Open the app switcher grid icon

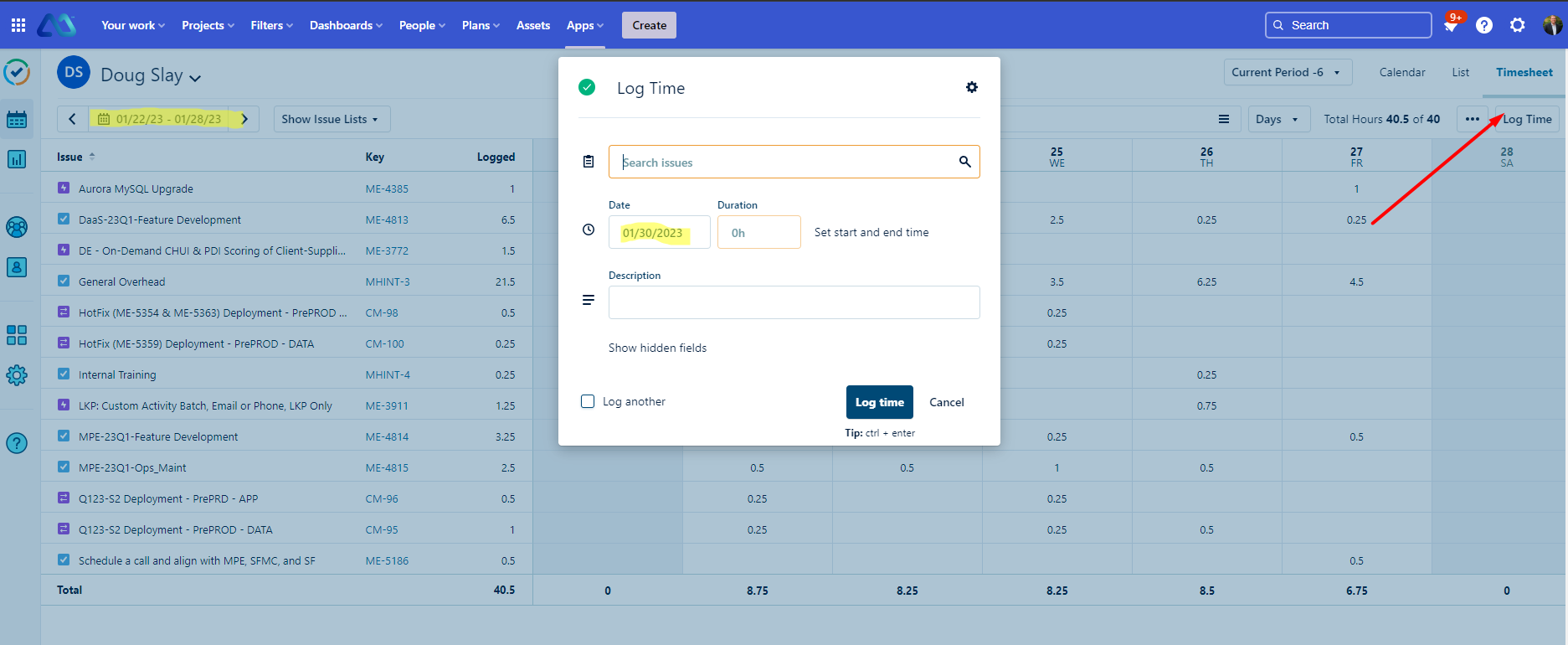click(x=18, y=25)
